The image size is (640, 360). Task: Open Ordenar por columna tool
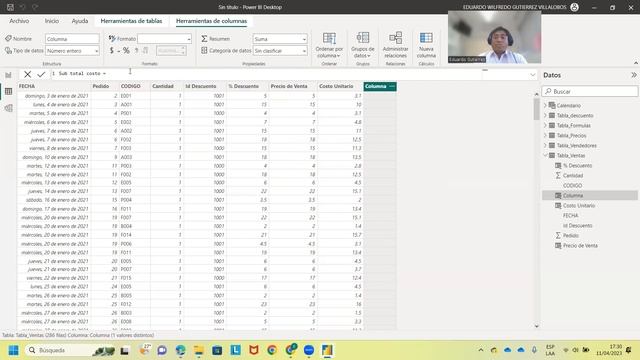click(329, 45)
